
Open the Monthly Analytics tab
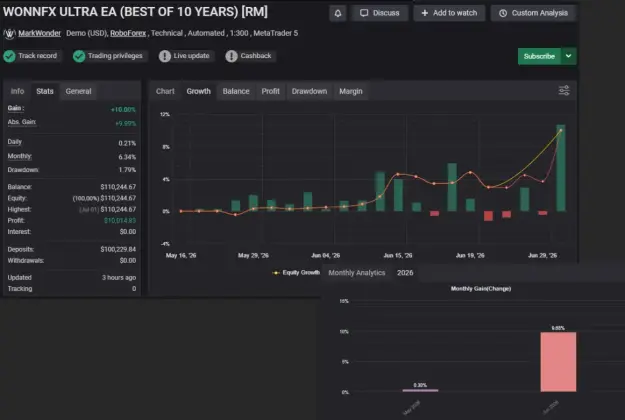click(357, 273)
